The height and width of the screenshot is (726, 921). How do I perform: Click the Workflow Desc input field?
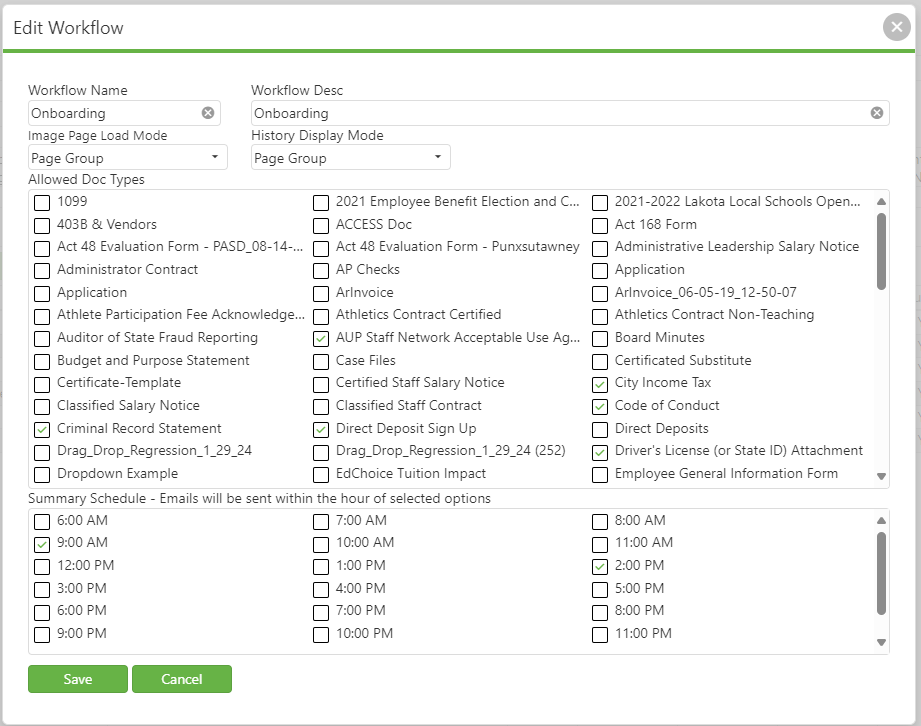point(570,113)
